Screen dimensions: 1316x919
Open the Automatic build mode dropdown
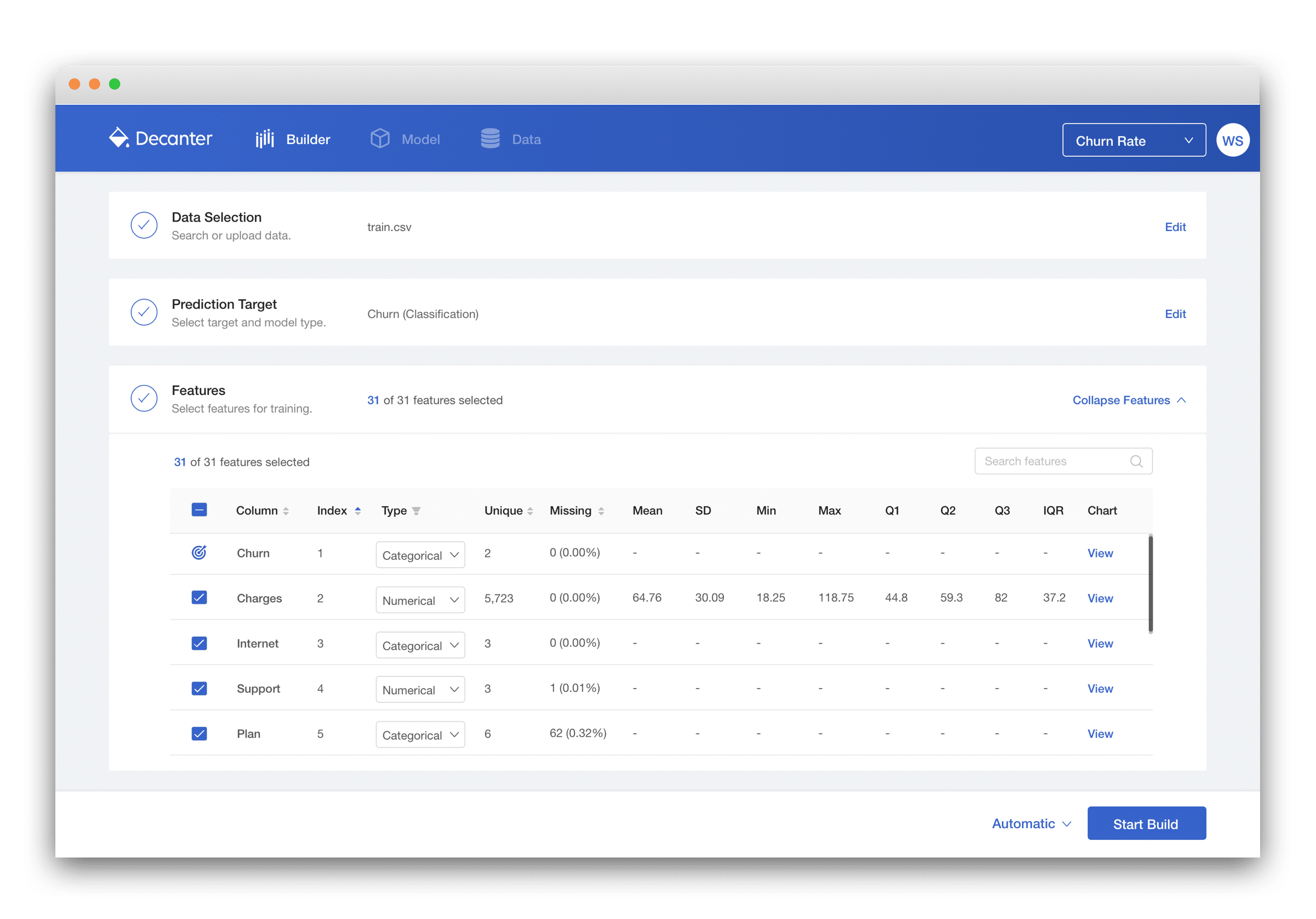[x=1031, y=824]
